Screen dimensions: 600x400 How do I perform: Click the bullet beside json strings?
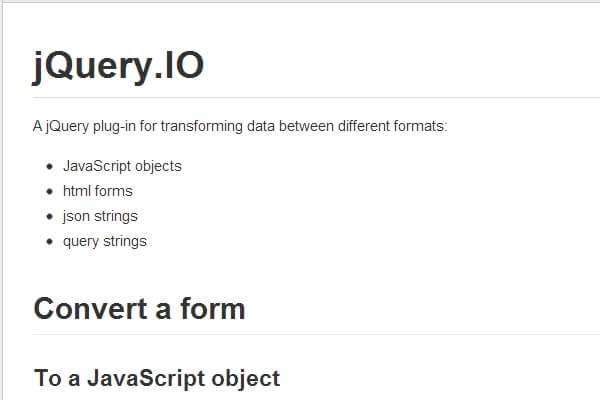click(50, 216)
